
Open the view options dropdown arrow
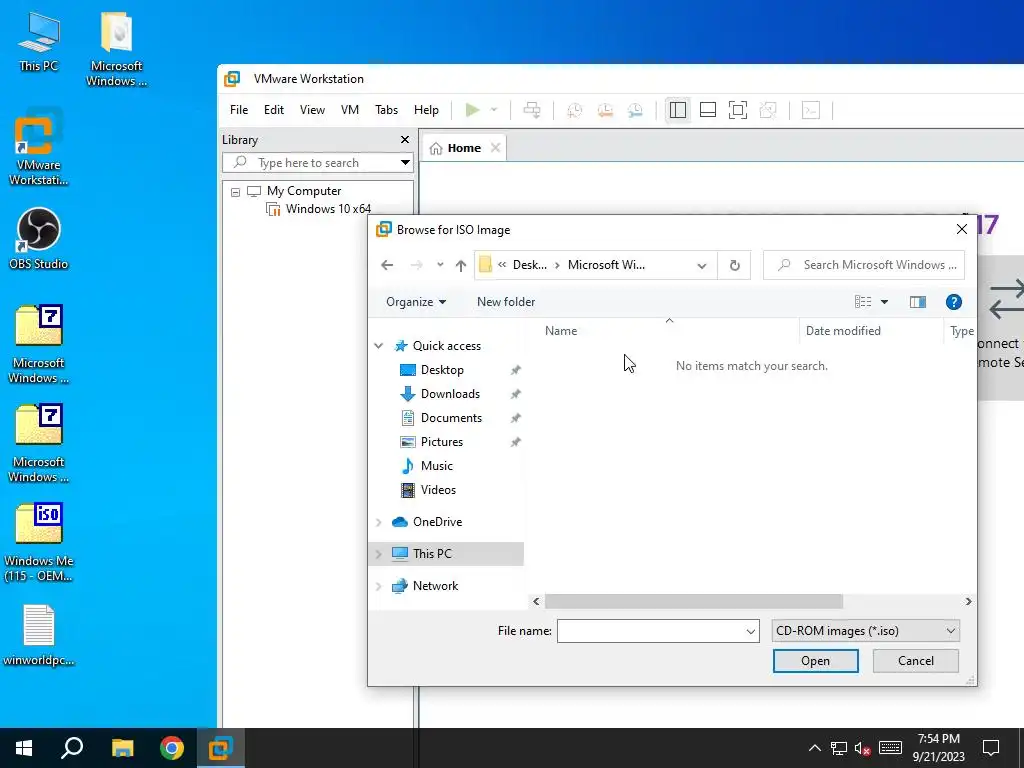pos(884,302)
